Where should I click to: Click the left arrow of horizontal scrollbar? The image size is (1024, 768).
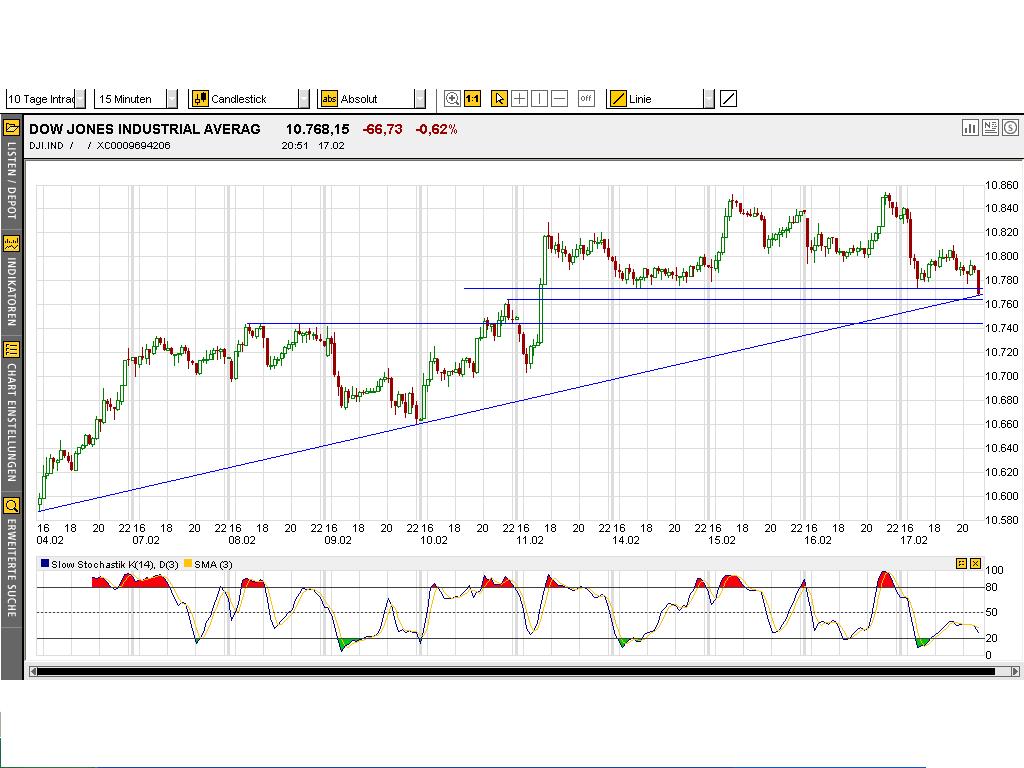coord(33,671)
